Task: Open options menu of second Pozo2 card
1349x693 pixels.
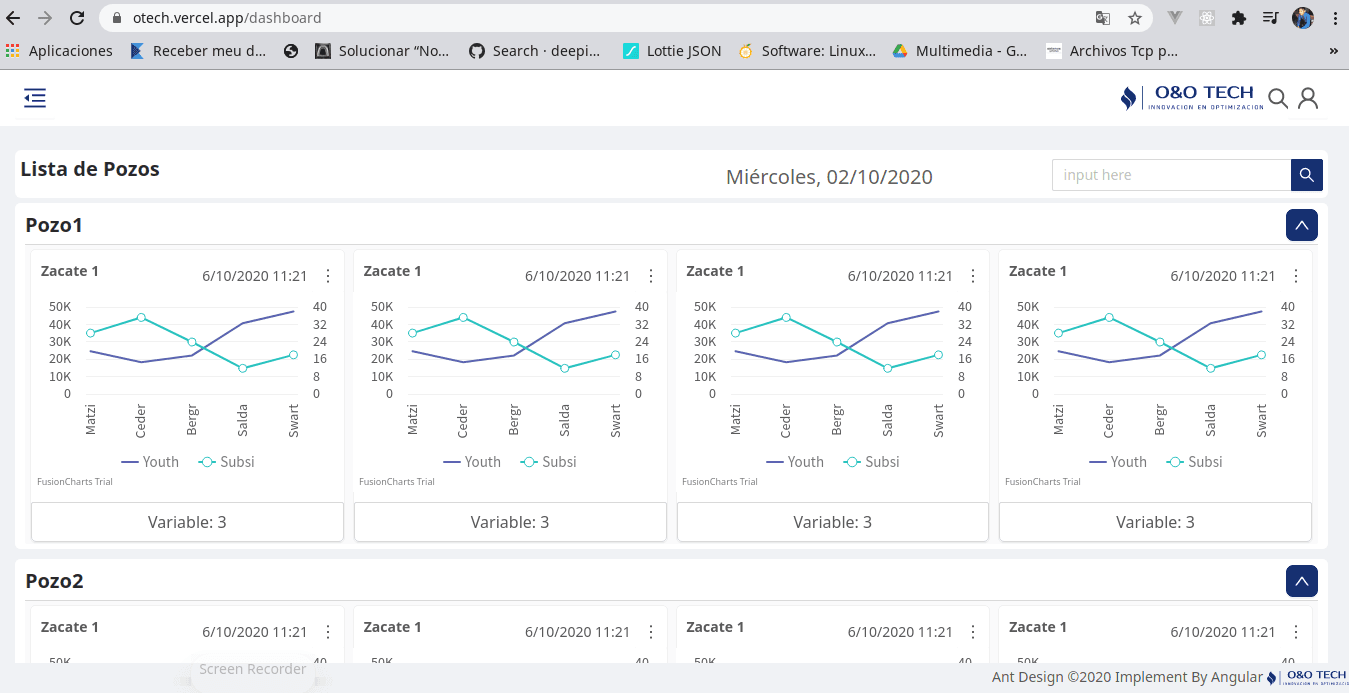Action: (651, 632)
